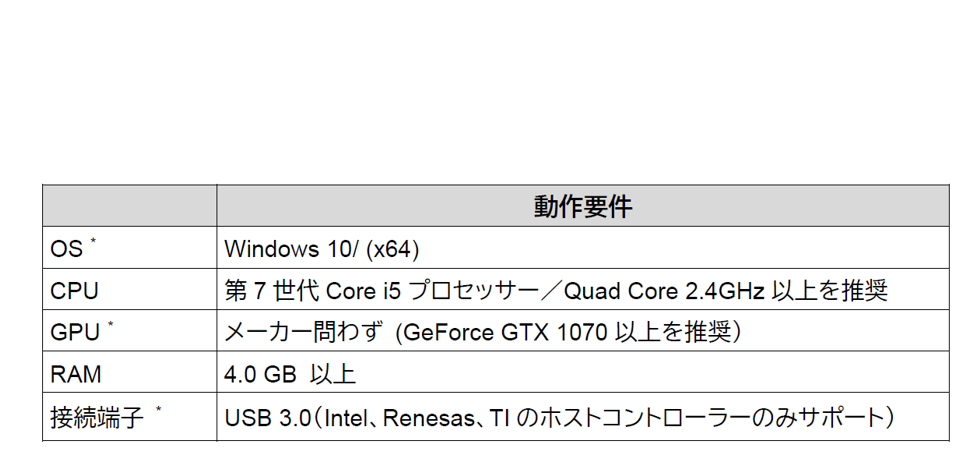Click the Quad Core 2.4GHz text
This screenshot has width=979, height=463.
(x=665, y=291)
